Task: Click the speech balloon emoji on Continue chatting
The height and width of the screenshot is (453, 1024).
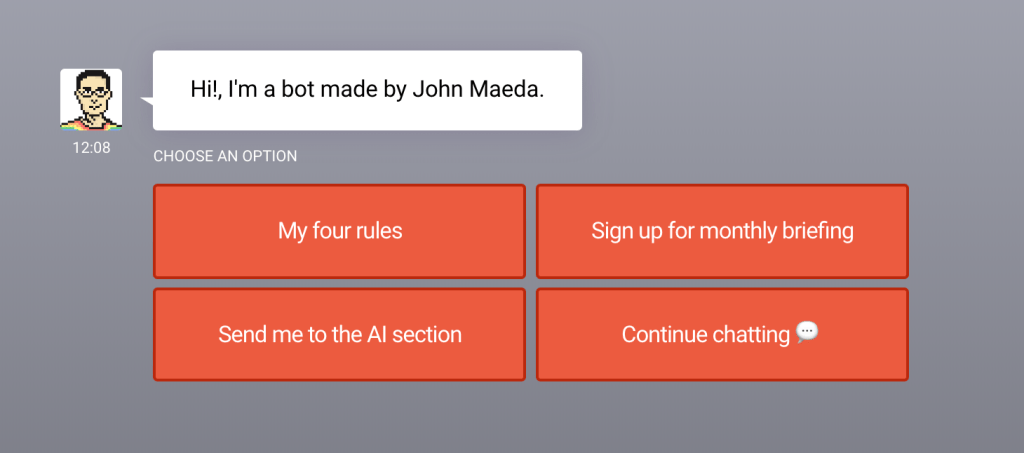Action: coord(807,333)
